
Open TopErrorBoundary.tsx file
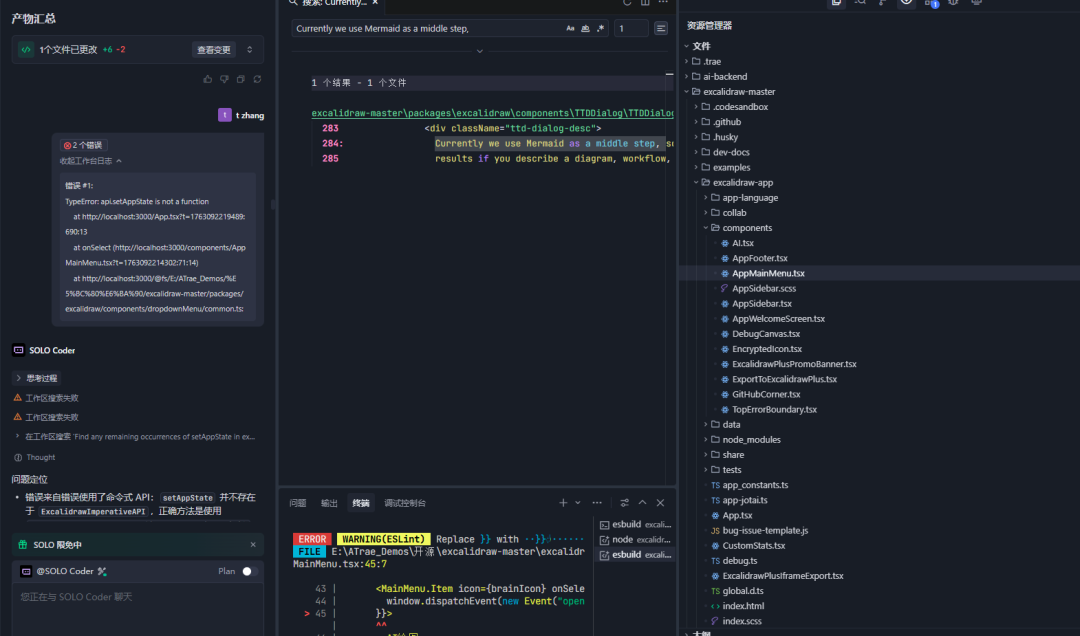773,409
